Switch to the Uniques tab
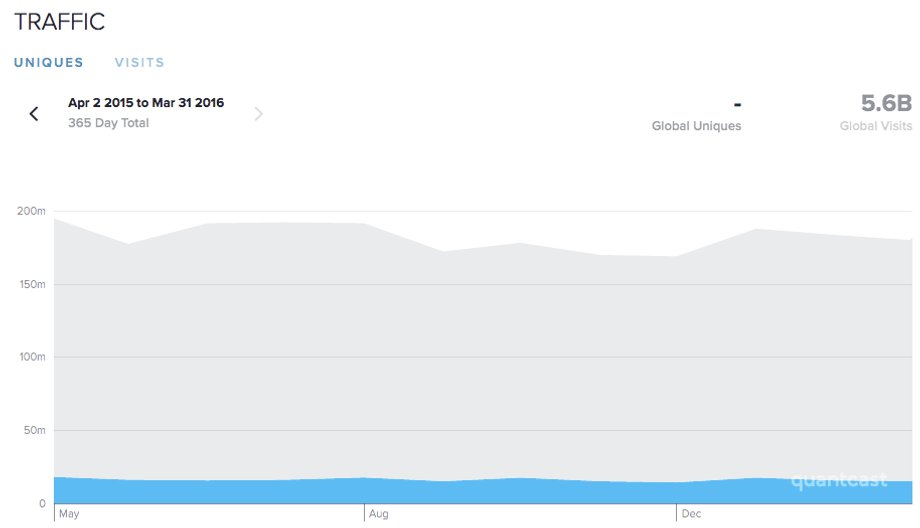The height and width of the screenshot is (528, 920). tap(49, 63)
